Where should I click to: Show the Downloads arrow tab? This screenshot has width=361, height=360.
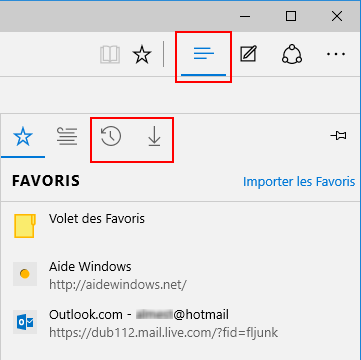pyautogui.click(x=154, y=137)
